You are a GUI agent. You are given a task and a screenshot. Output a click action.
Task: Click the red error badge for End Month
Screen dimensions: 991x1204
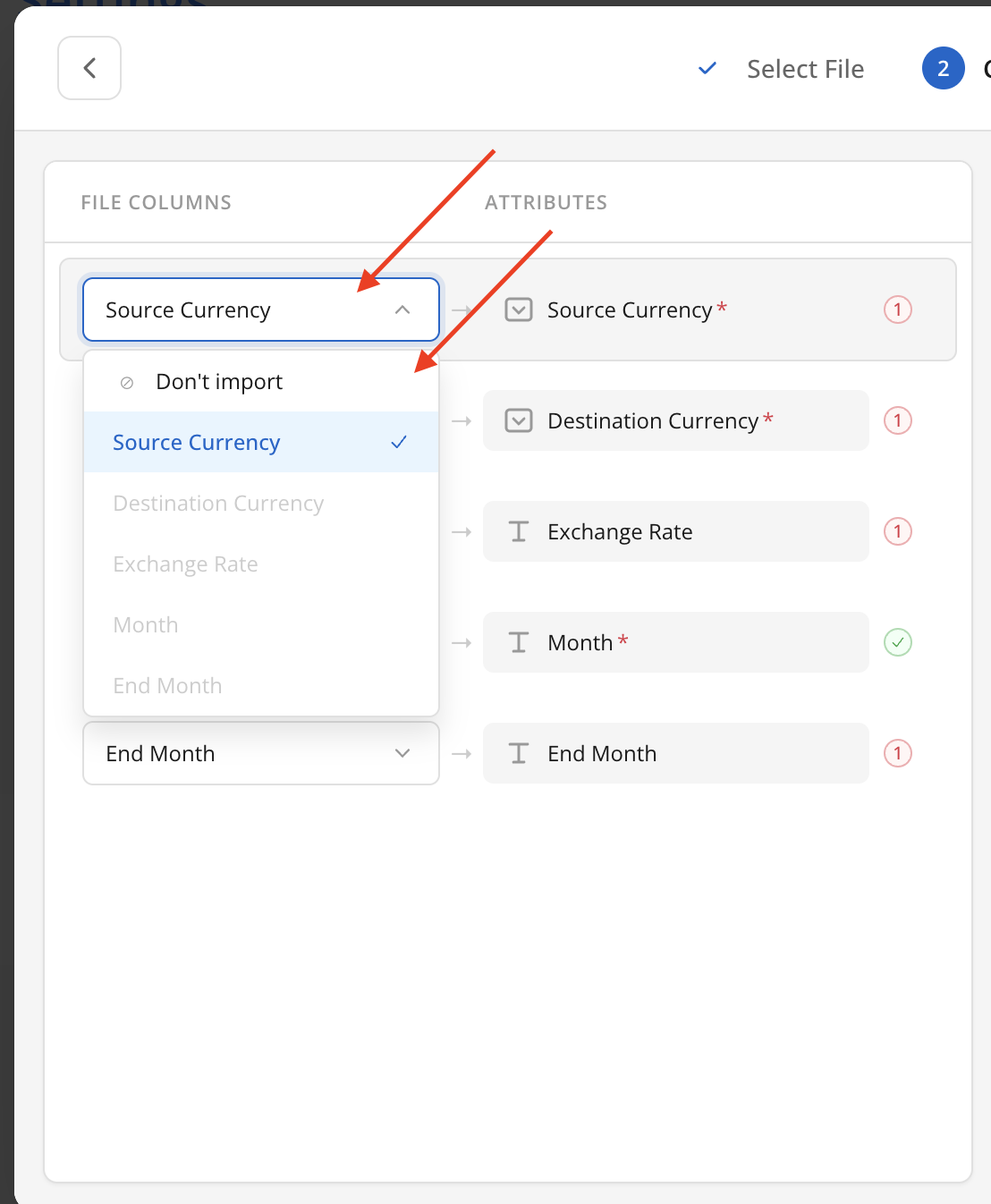(898, 753)
